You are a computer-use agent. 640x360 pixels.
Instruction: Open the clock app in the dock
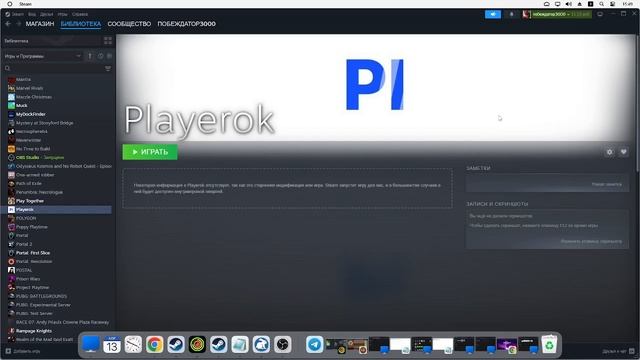click(133, 344)
